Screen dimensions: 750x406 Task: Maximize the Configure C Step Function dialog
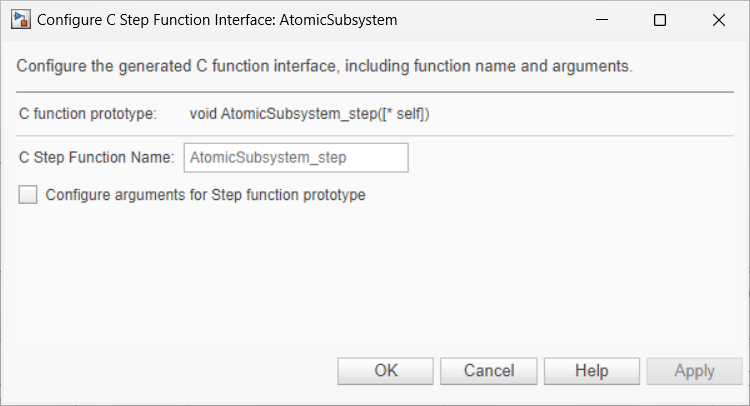tap(659, 19)
